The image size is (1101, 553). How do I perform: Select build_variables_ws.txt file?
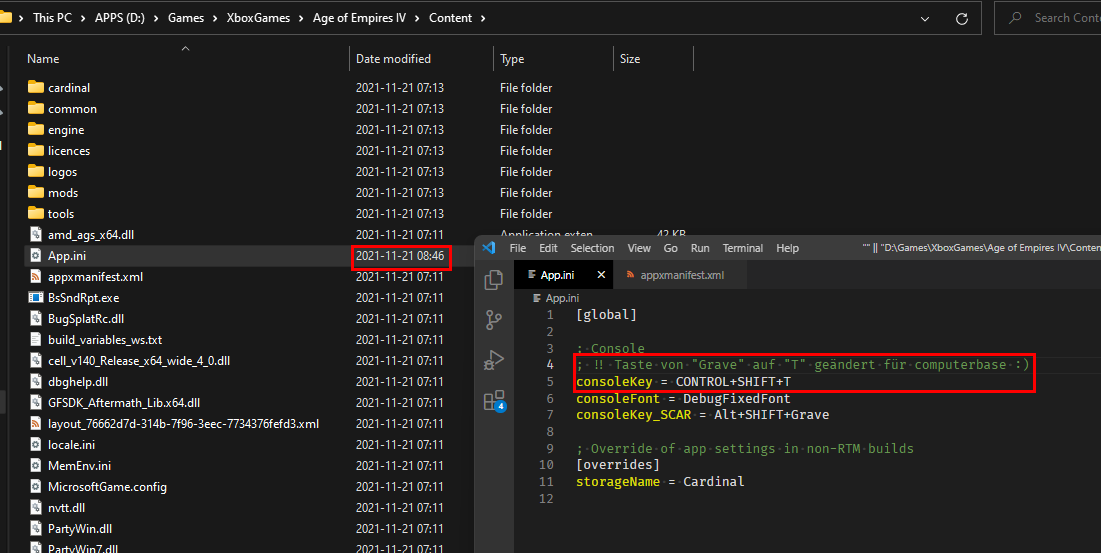point(105,340)
